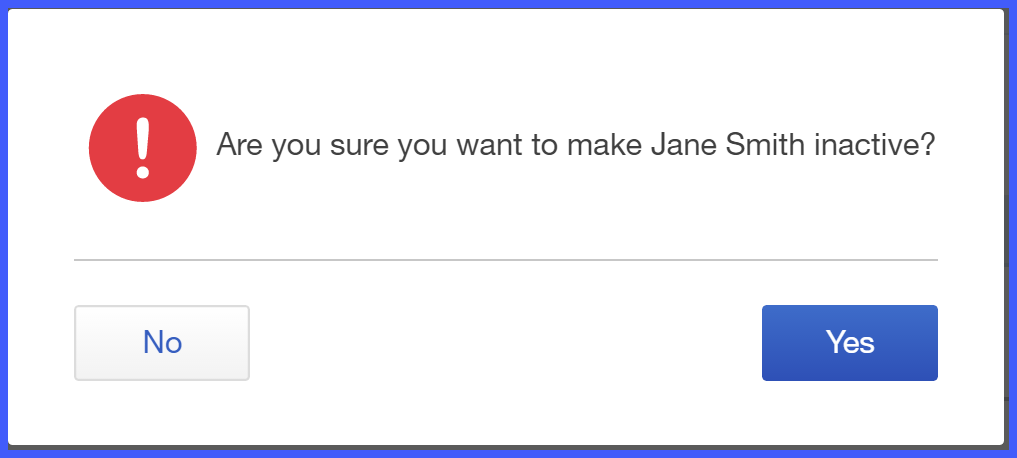Confirm making Jane Smith inactive with Yes
The width and height of the screenshot is (1017, 458).
point(850,343)
